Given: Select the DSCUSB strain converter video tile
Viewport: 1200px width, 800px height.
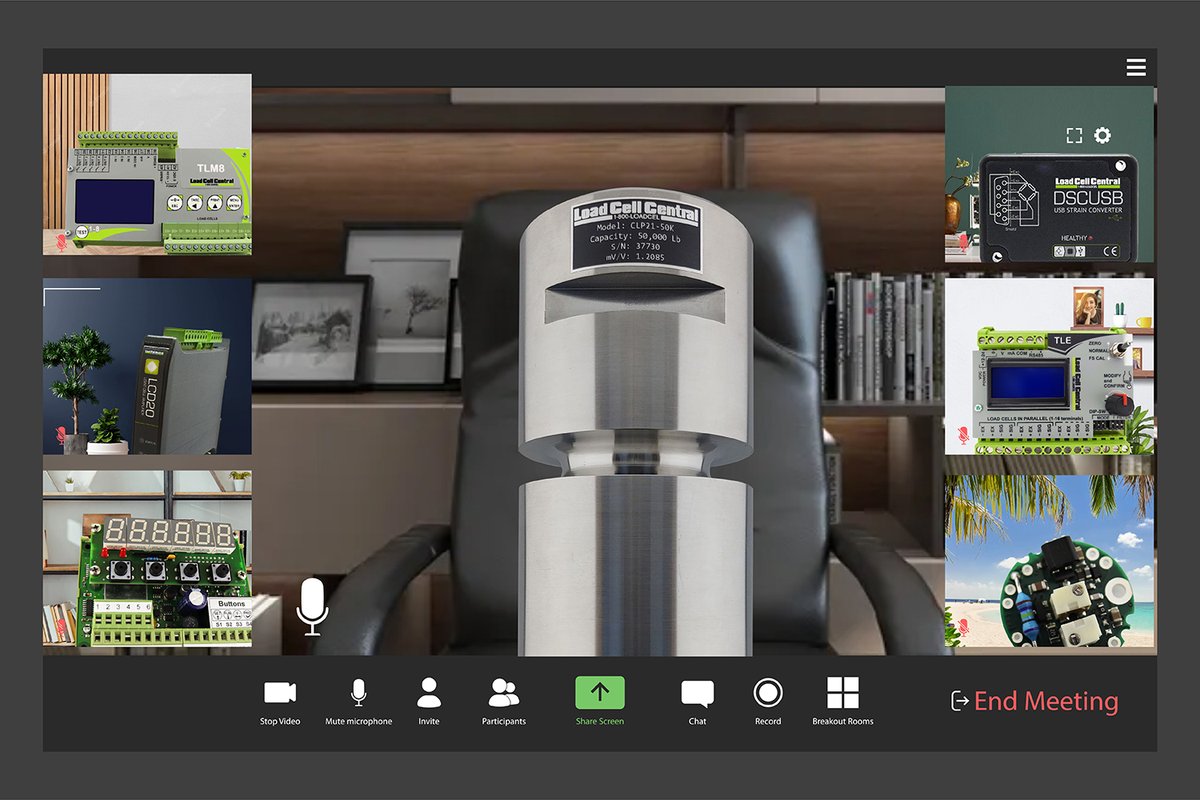Looking at the screenshot, I should click(x=1049, y=174).
